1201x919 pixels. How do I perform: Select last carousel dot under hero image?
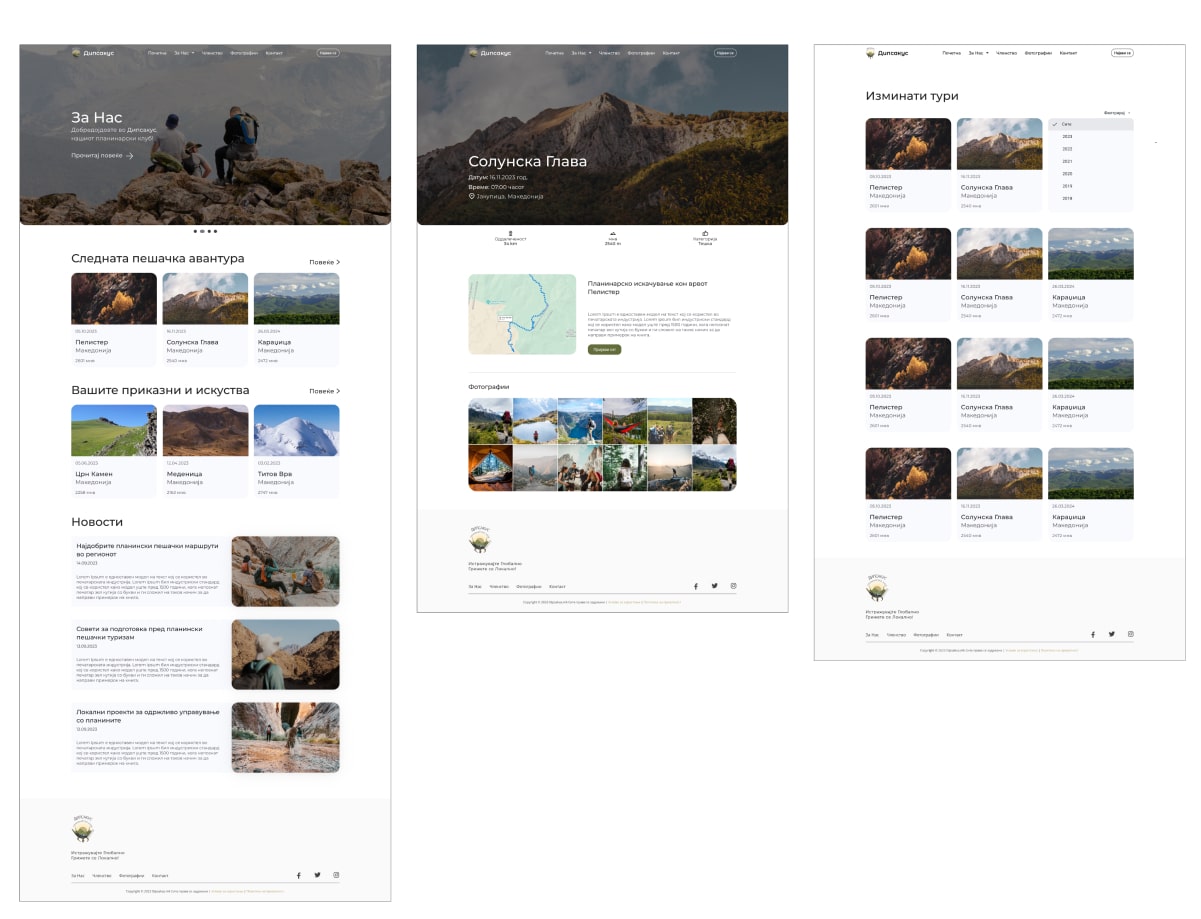click(x=215, y=231)
